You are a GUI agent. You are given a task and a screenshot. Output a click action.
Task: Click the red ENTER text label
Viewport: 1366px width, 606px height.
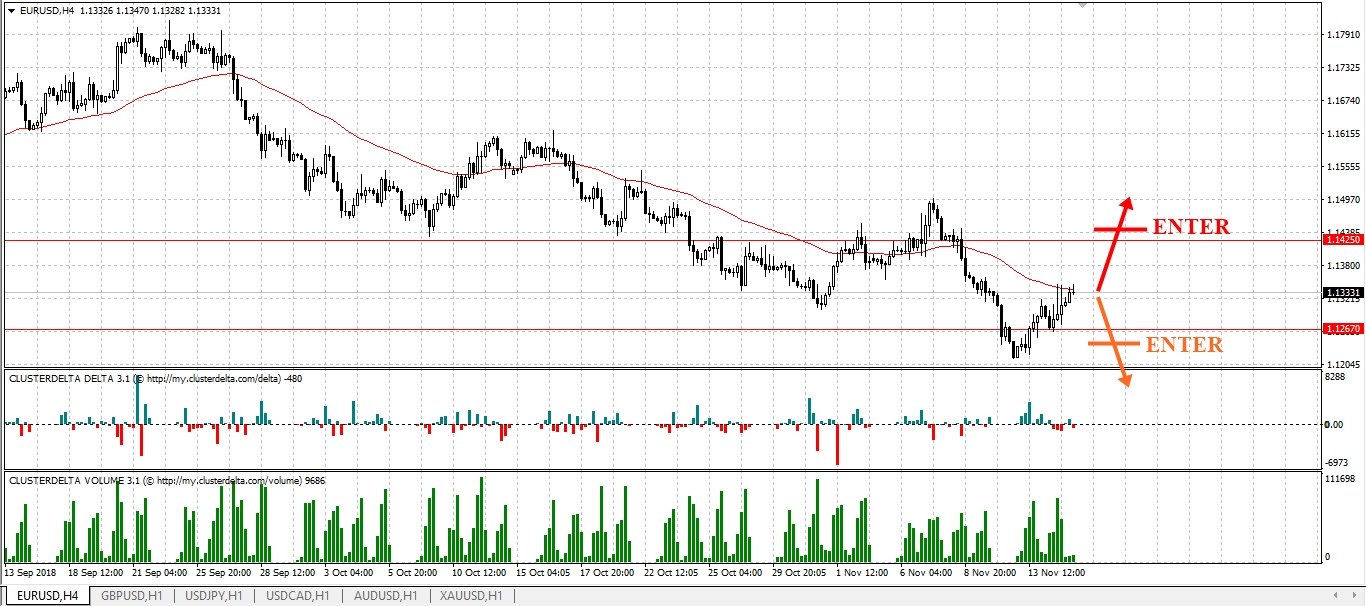[1191, 227]
